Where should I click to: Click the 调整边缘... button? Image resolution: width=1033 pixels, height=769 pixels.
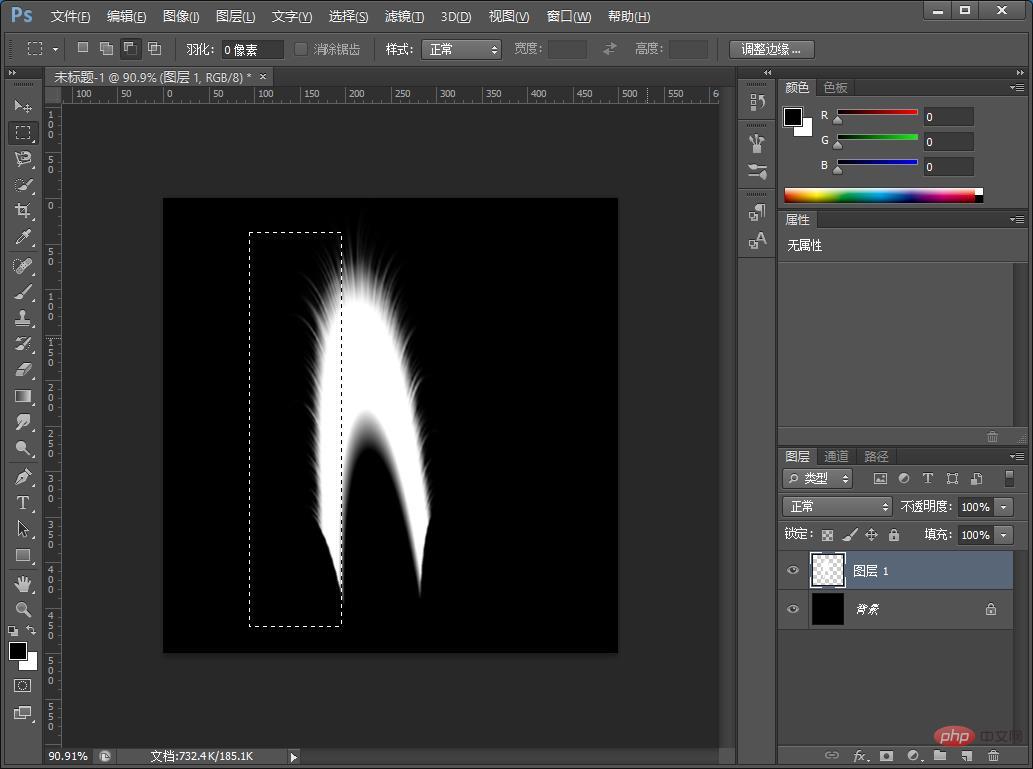[771, 49]
